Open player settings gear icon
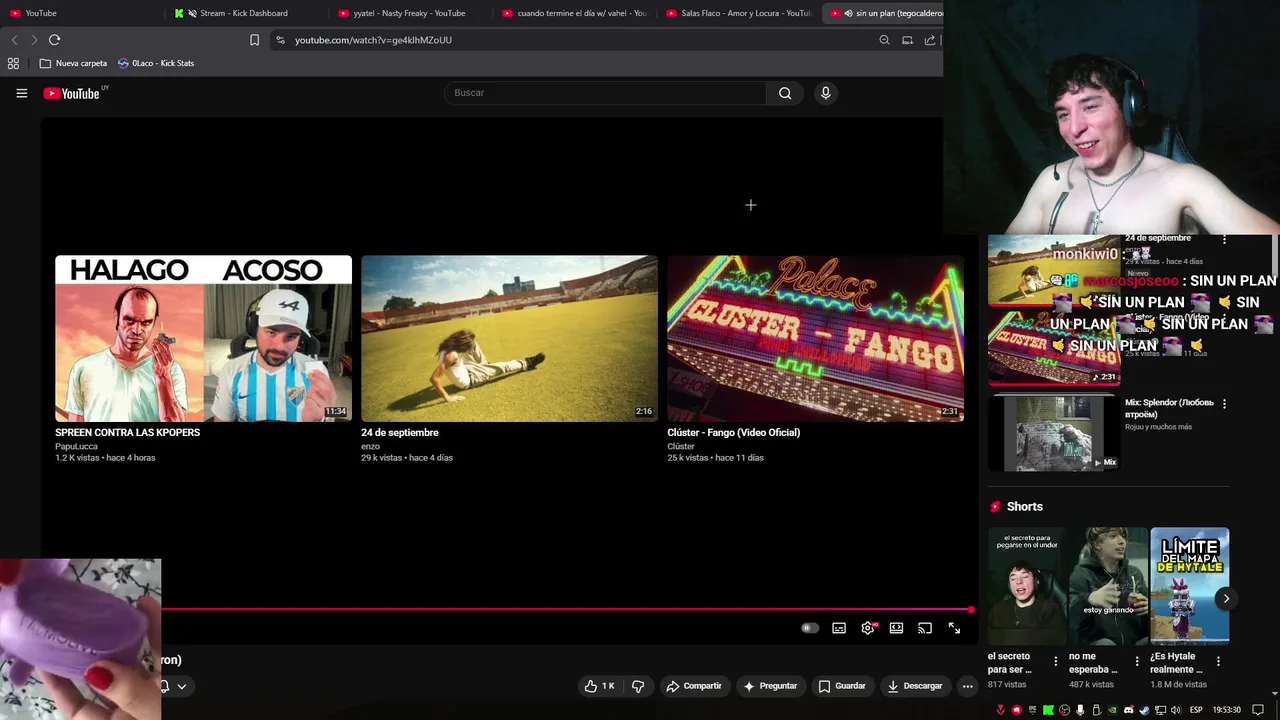The image size is (1280, 720). coord(868,628)
